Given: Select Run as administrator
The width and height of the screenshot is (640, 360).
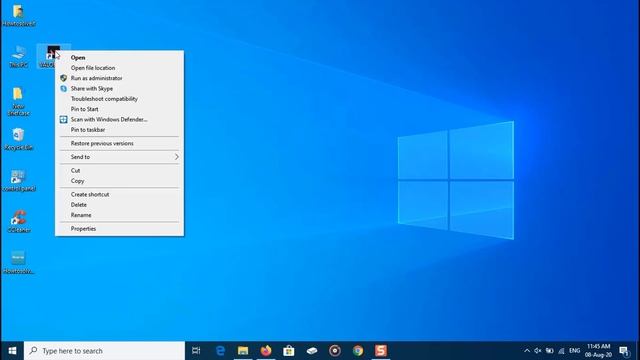Looking at the screenshot, I should point(119,78).
